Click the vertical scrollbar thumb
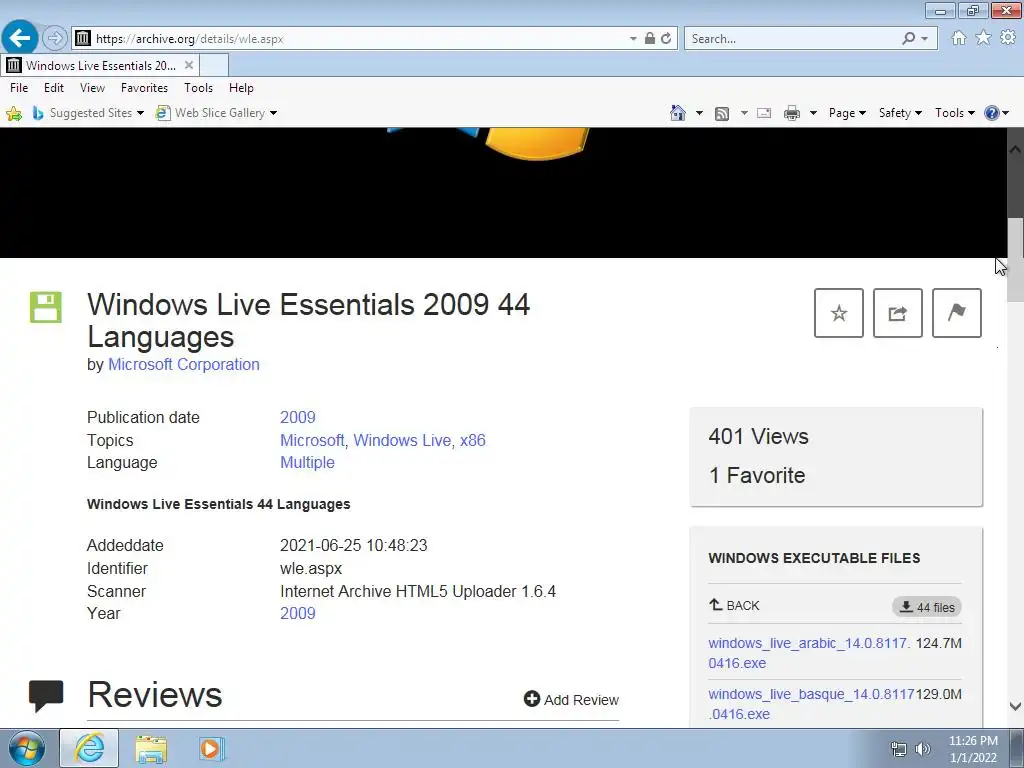This screenshot has height=768, width=1024. pyautogui.click(x=1015, y=259)
